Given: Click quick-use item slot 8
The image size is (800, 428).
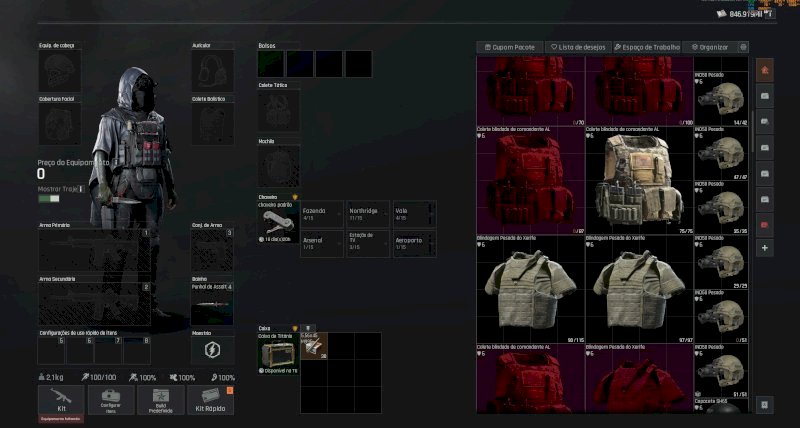Looking at the screenshot, I should click(x=137, y=350).
